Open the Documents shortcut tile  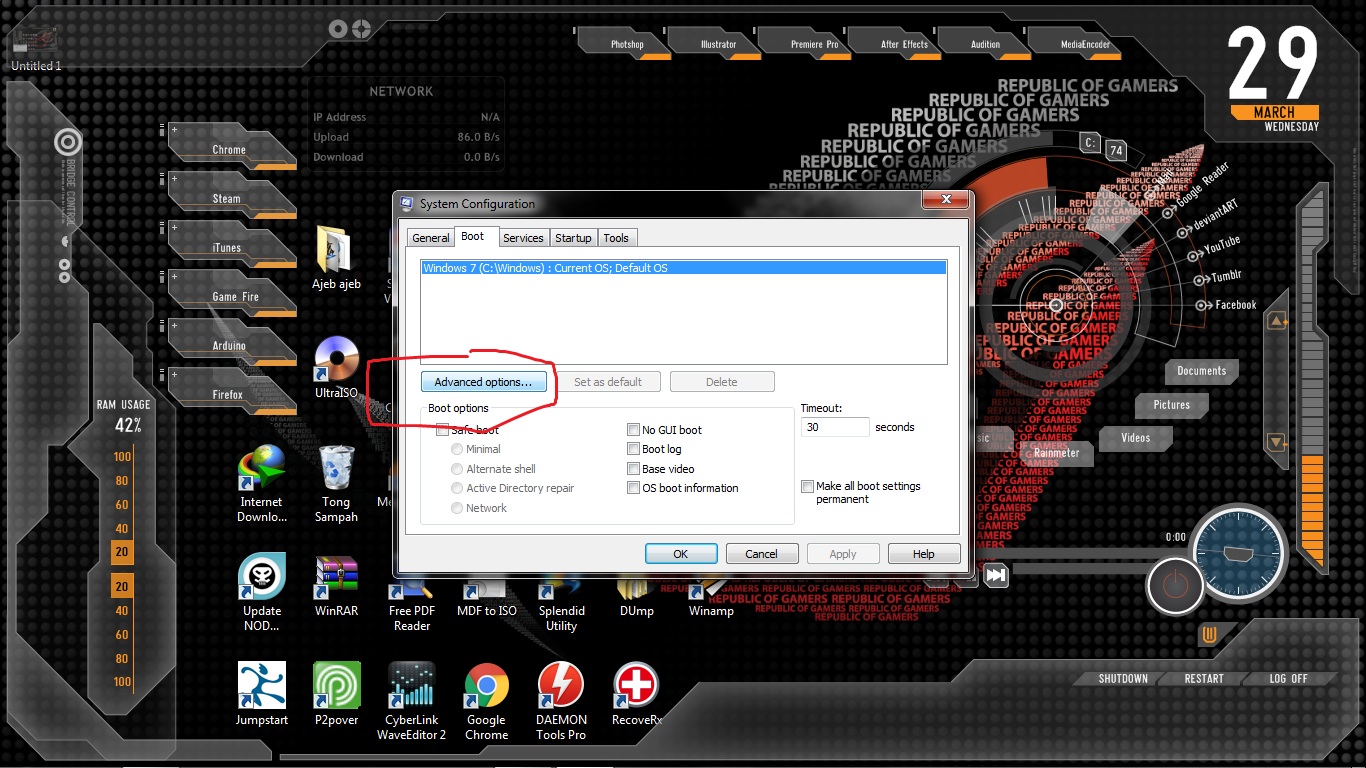point(1201,371)
